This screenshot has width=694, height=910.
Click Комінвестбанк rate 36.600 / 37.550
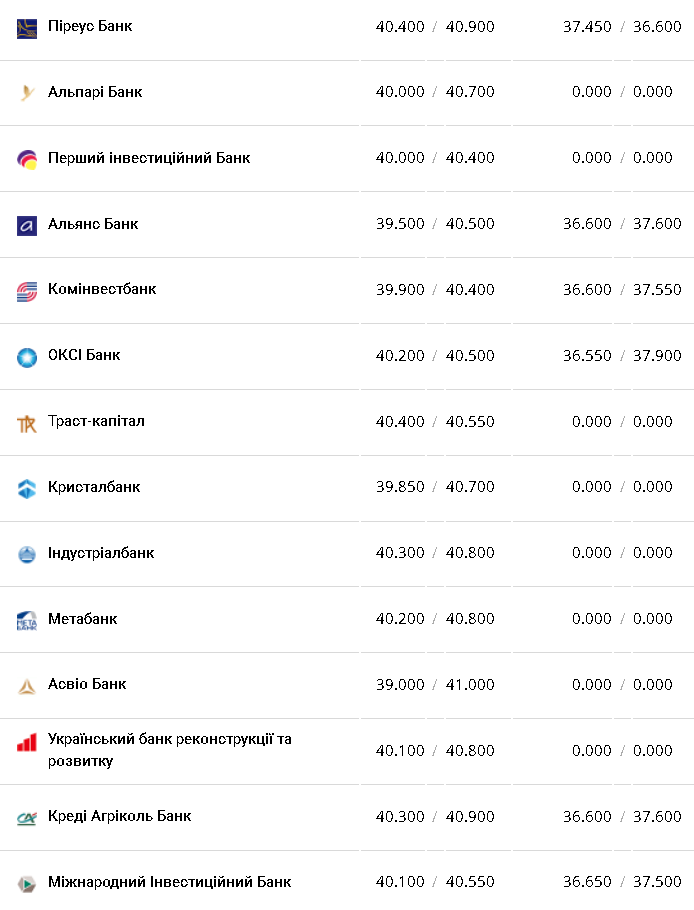click(x=622, y=290)
